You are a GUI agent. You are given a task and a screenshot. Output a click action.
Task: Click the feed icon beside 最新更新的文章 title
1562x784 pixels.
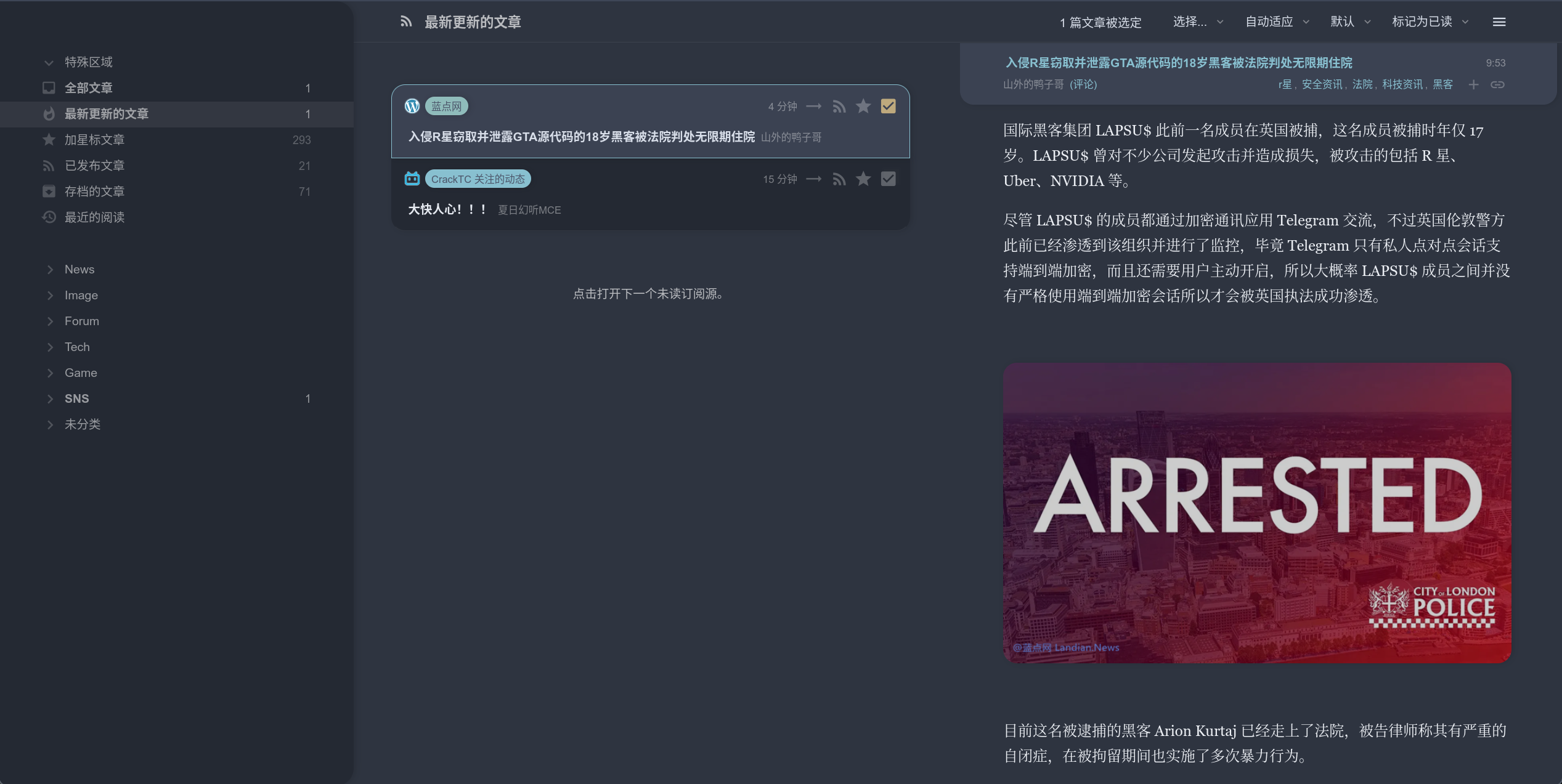point(405,22)
